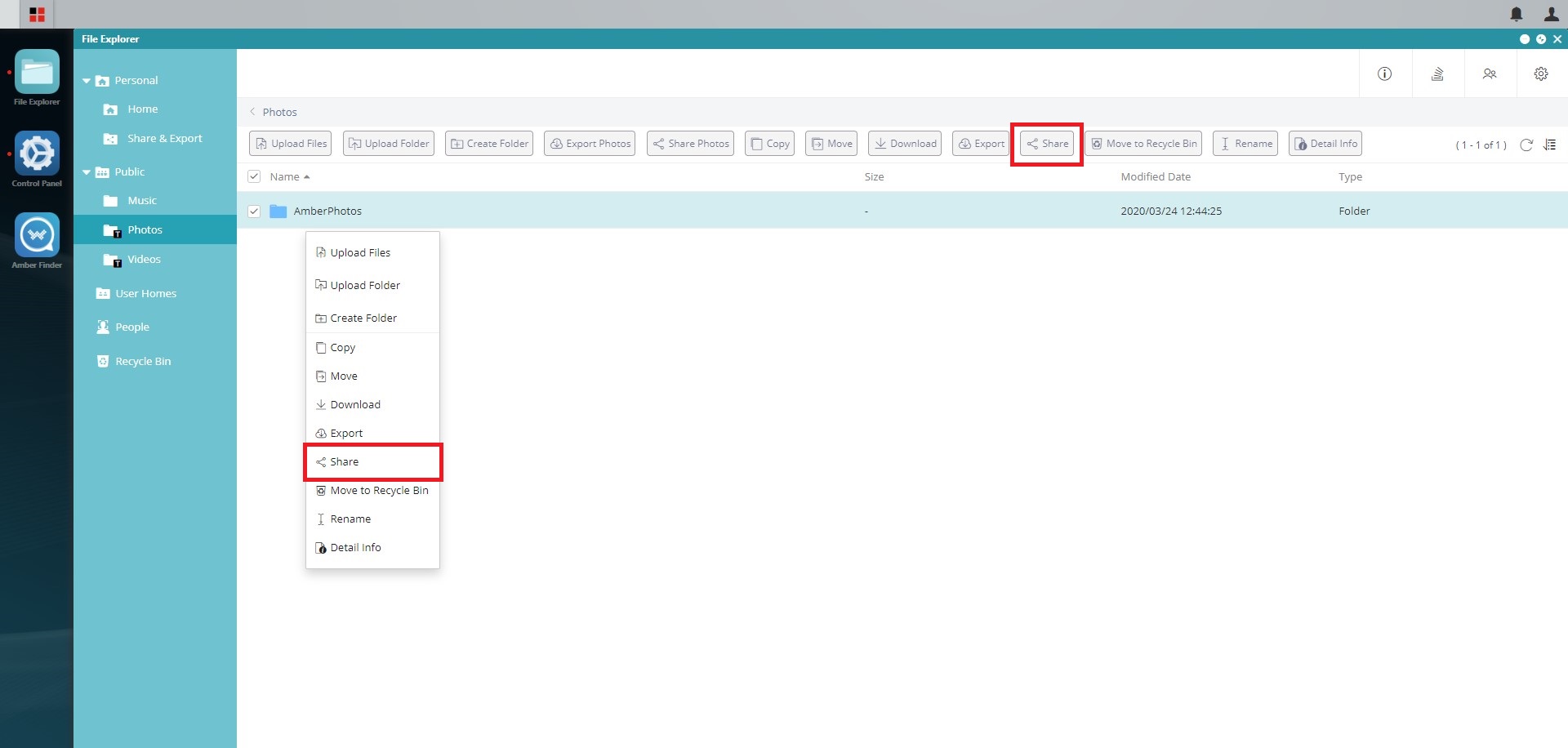Click the information circle icon
This screenshot has height=748, width=1568.
pyautogui.click(x=1384, y=73)
